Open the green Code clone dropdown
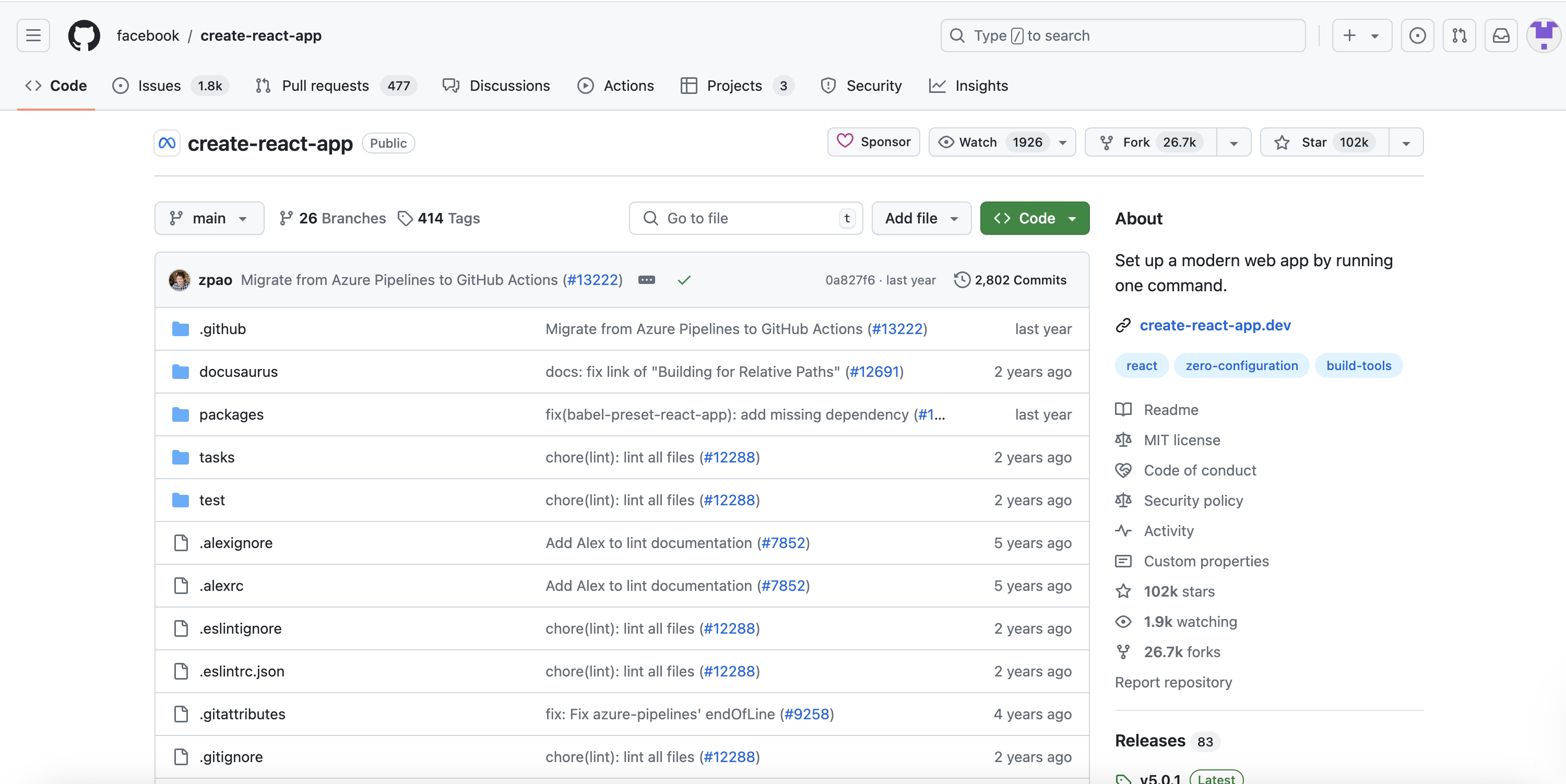This screenshot has height=784, width=1566. point(1035,218)
